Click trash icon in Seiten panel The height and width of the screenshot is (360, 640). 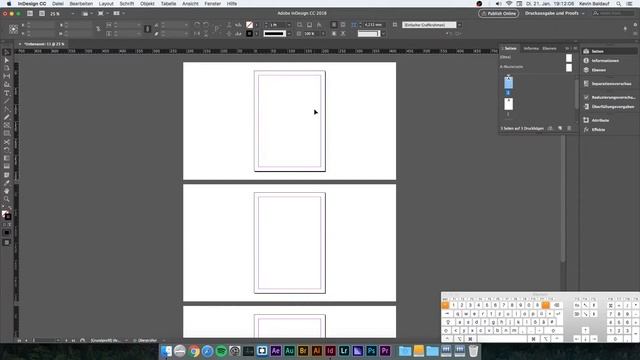click(x=569, y=129)
